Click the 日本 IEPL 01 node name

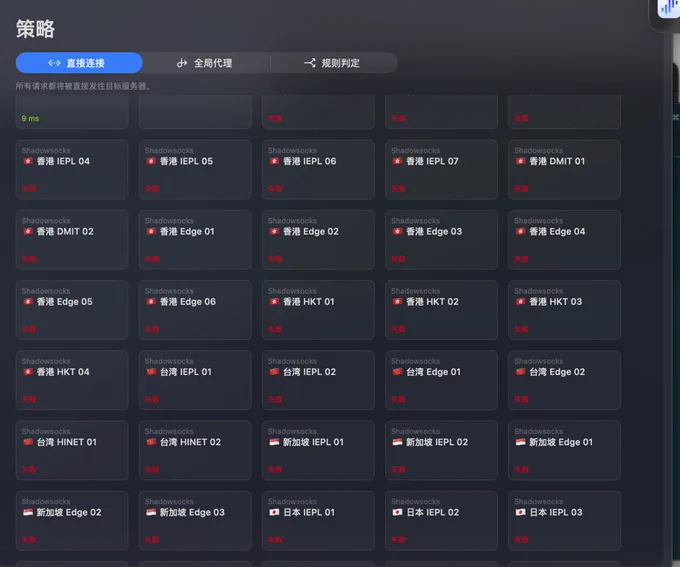click(309, 513)
